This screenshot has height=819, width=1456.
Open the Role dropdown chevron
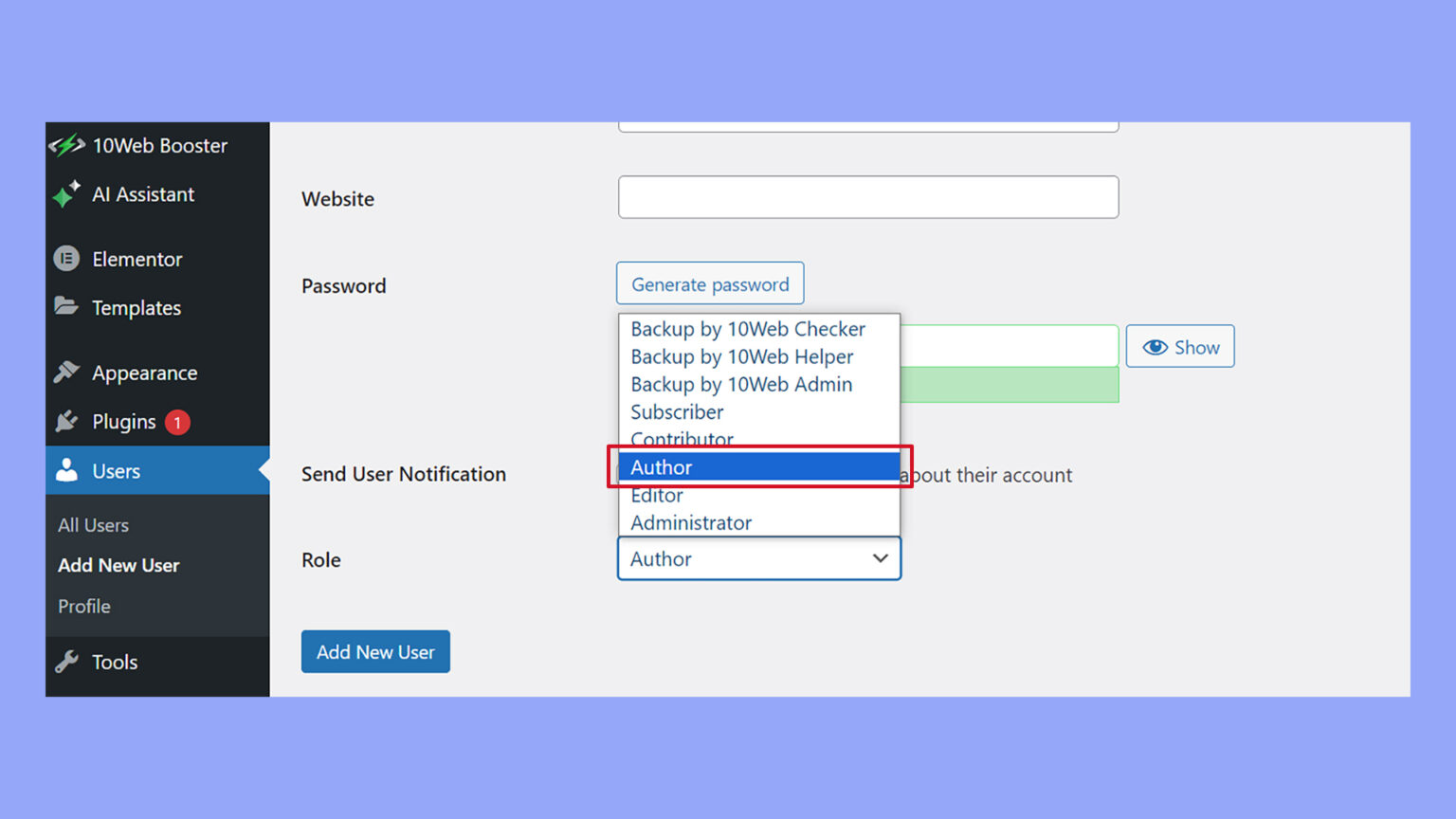(880, 558)
